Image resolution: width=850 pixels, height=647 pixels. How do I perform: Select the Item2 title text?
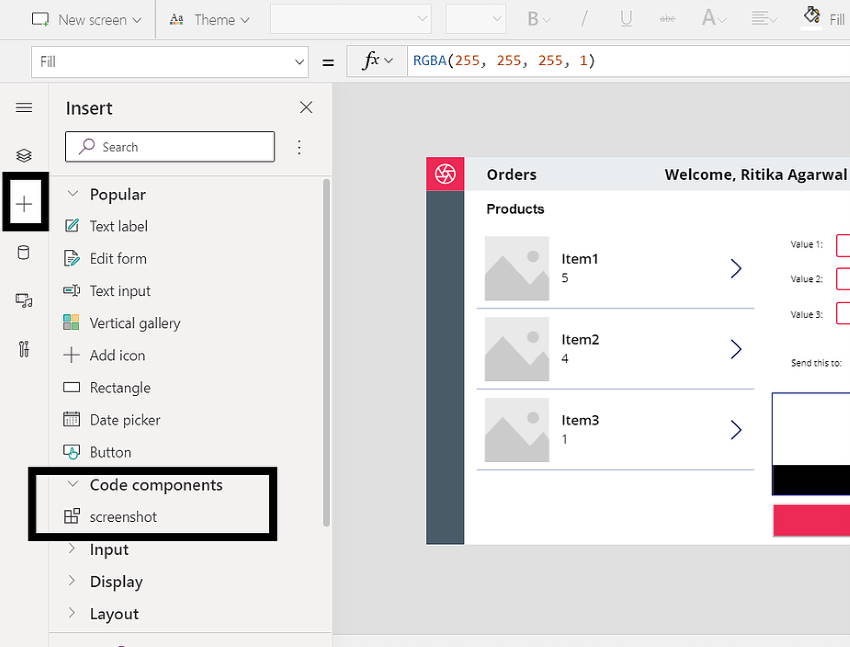pos(580,340)
